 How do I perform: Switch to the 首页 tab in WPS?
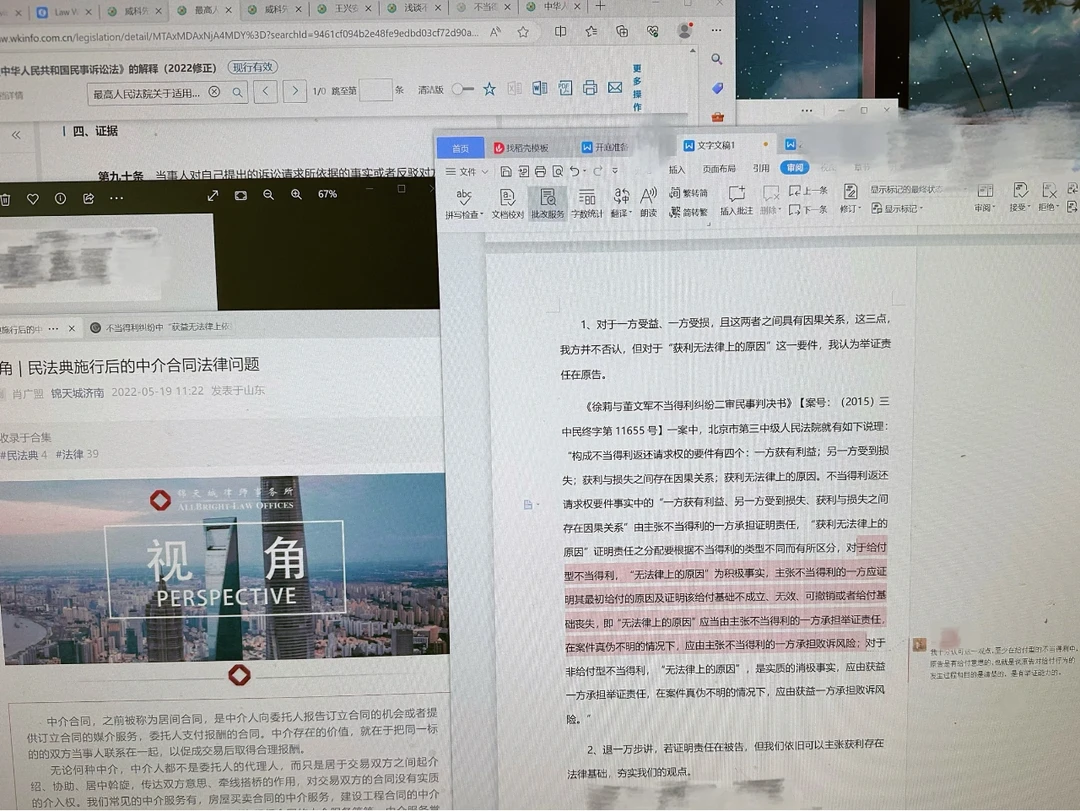461,148
